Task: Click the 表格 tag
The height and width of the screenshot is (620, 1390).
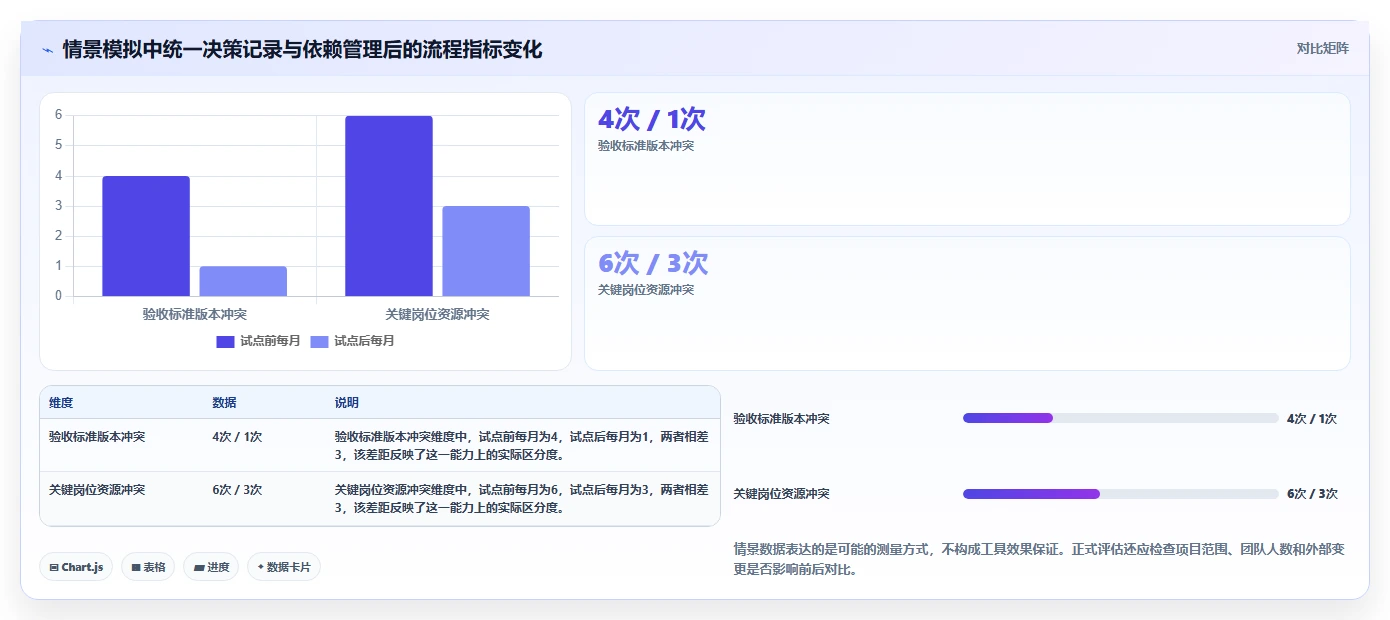Action: click(148, 567)
